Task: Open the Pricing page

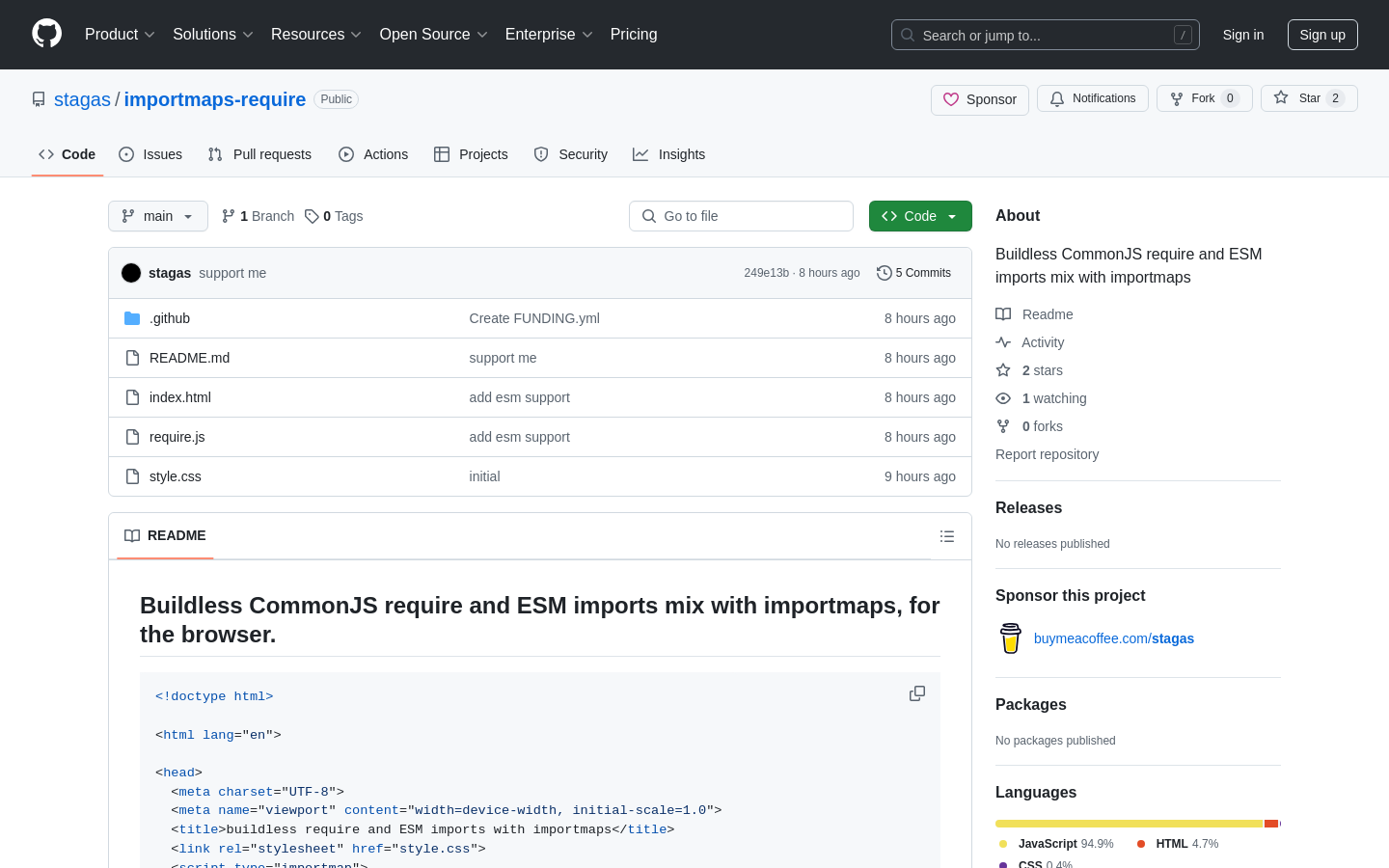Action: tap(634, 35)
